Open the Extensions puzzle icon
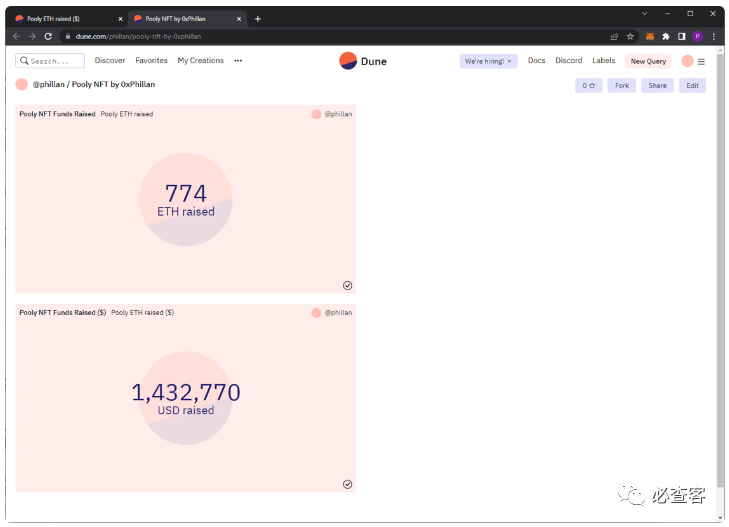Image resolution: width=729 pixels, height=527 pixels. 666,36
